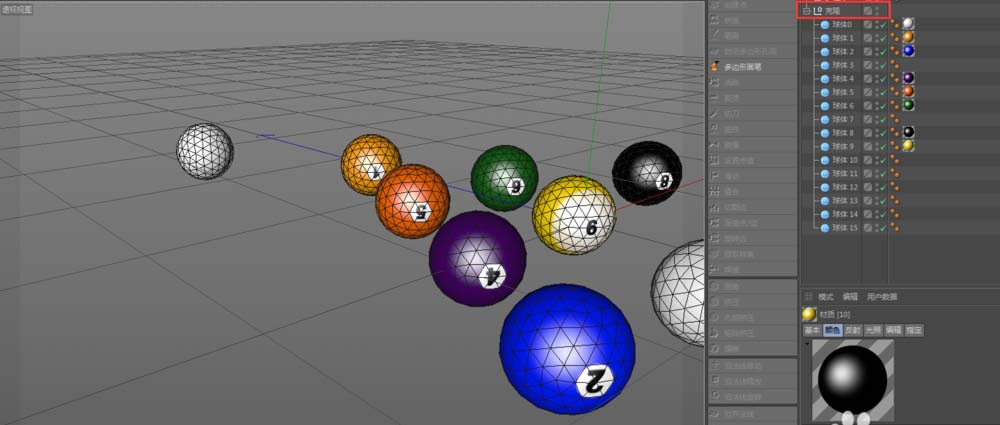Switch to the 光照 material tab

pos(873,331)
